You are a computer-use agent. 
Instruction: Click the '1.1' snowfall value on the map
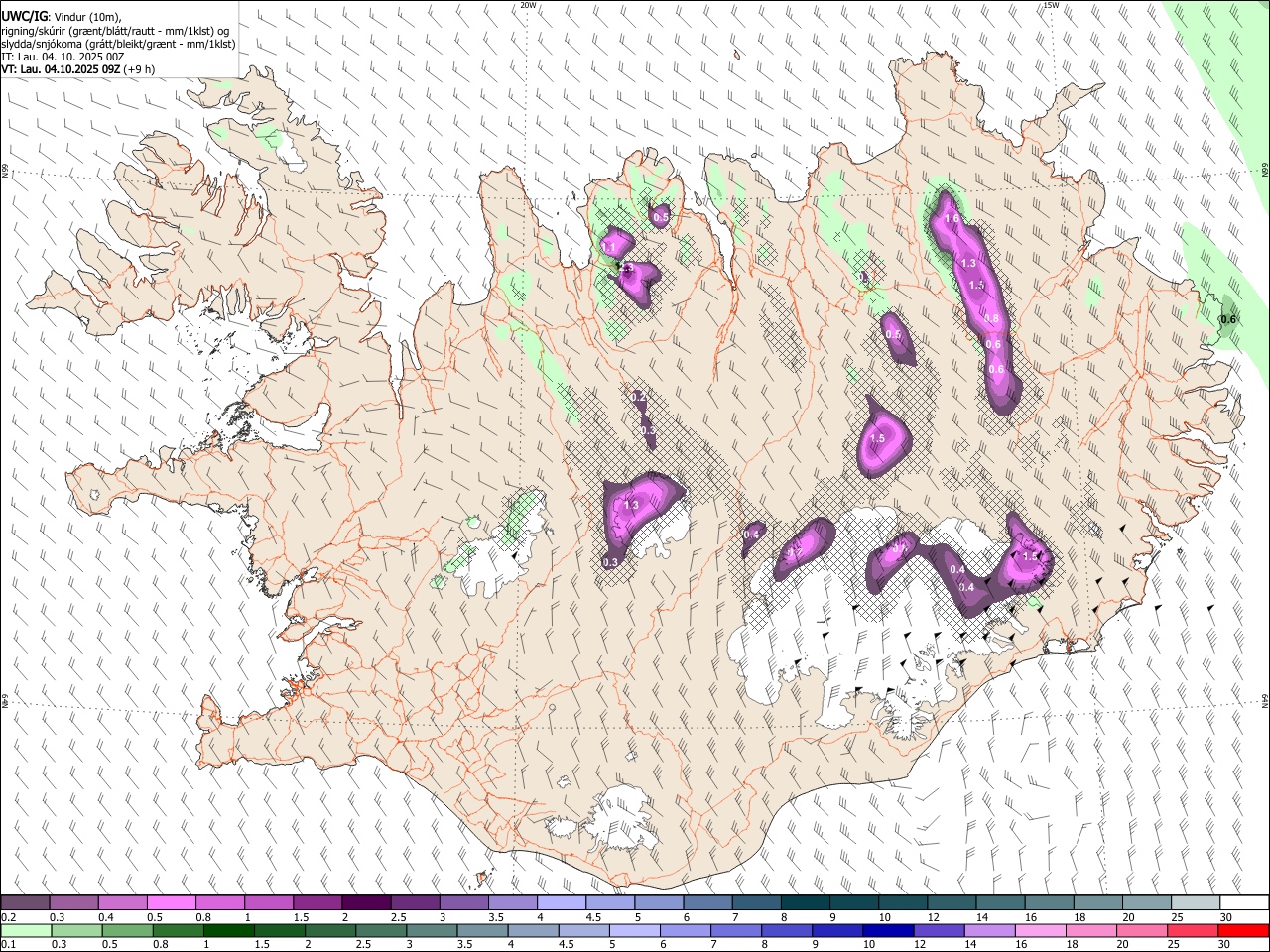[609, 246]
